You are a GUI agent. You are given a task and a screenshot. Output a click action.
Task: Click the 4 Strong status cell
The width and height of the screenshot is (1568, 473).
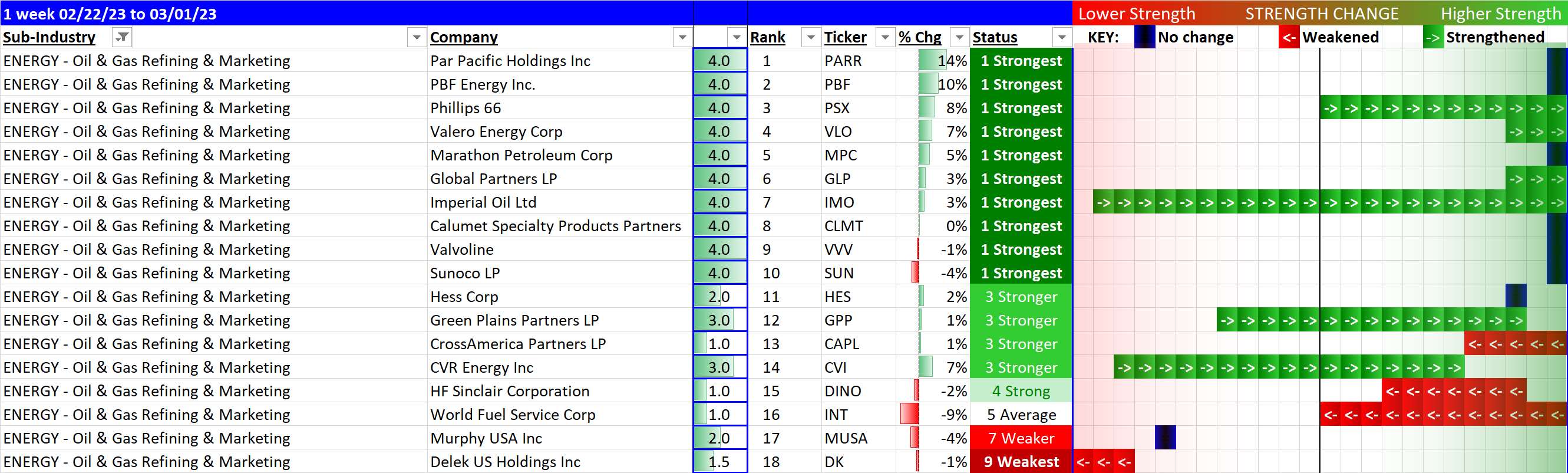(x=1021, y=390)
